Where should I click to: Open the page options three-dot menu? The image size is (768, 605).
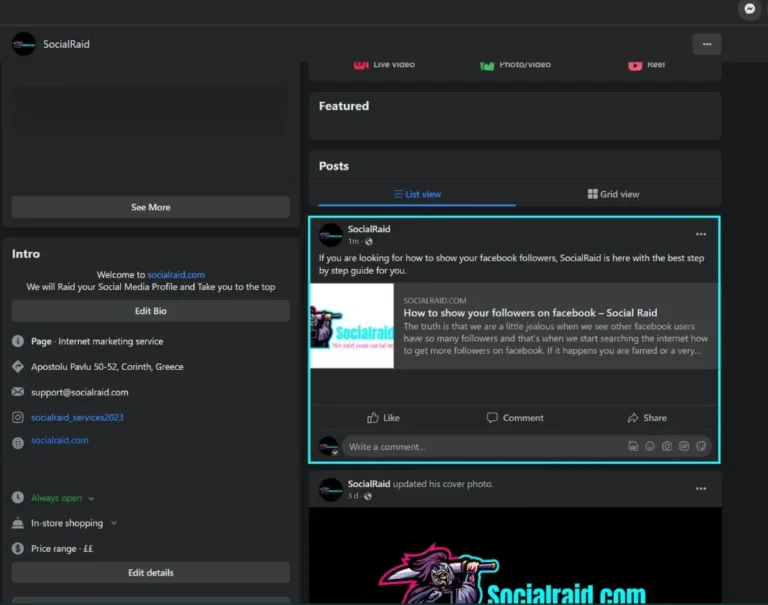(x=707, y=44)
